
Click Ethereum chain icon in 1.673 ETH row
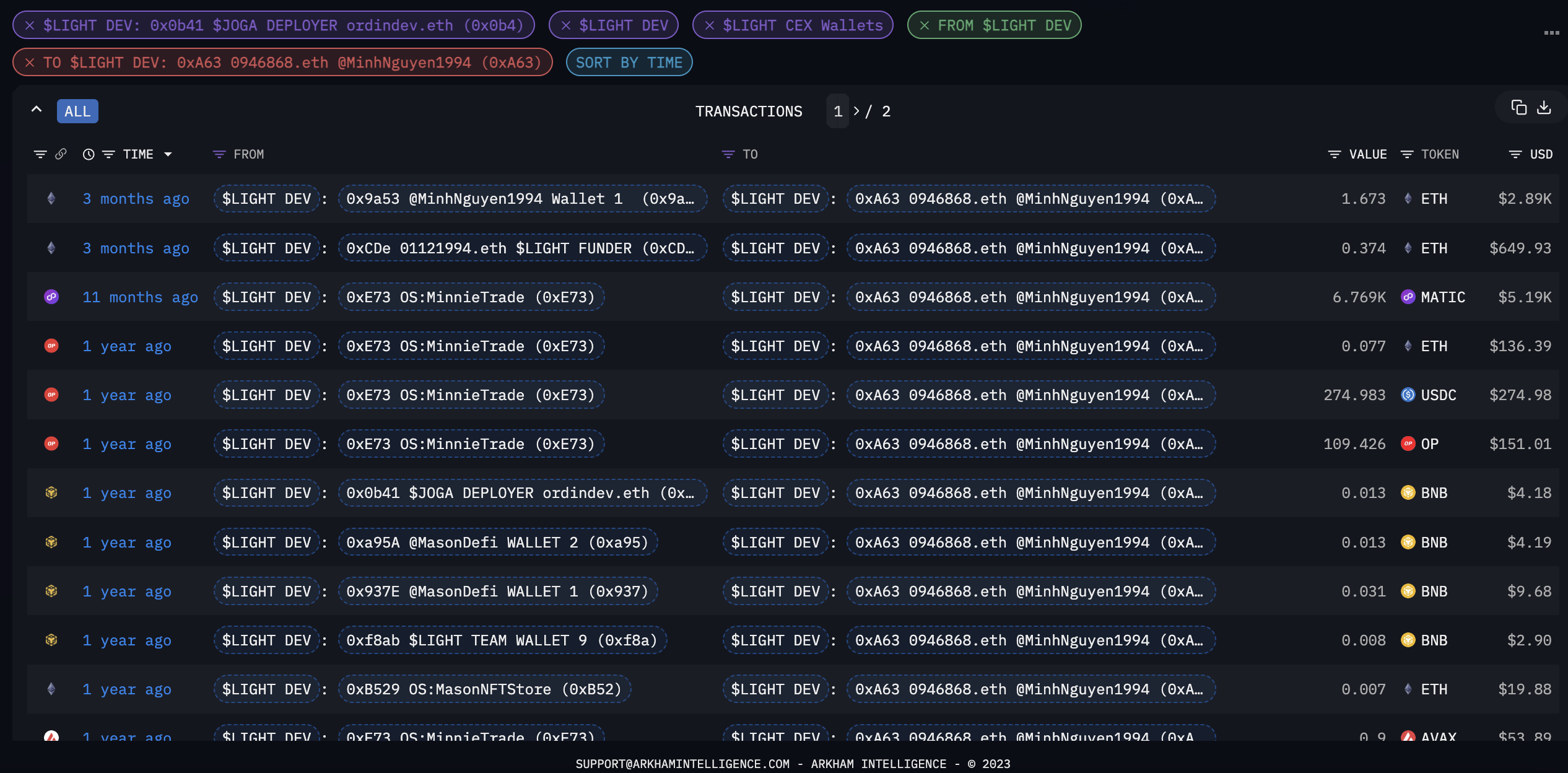click(x=51, y=199)
